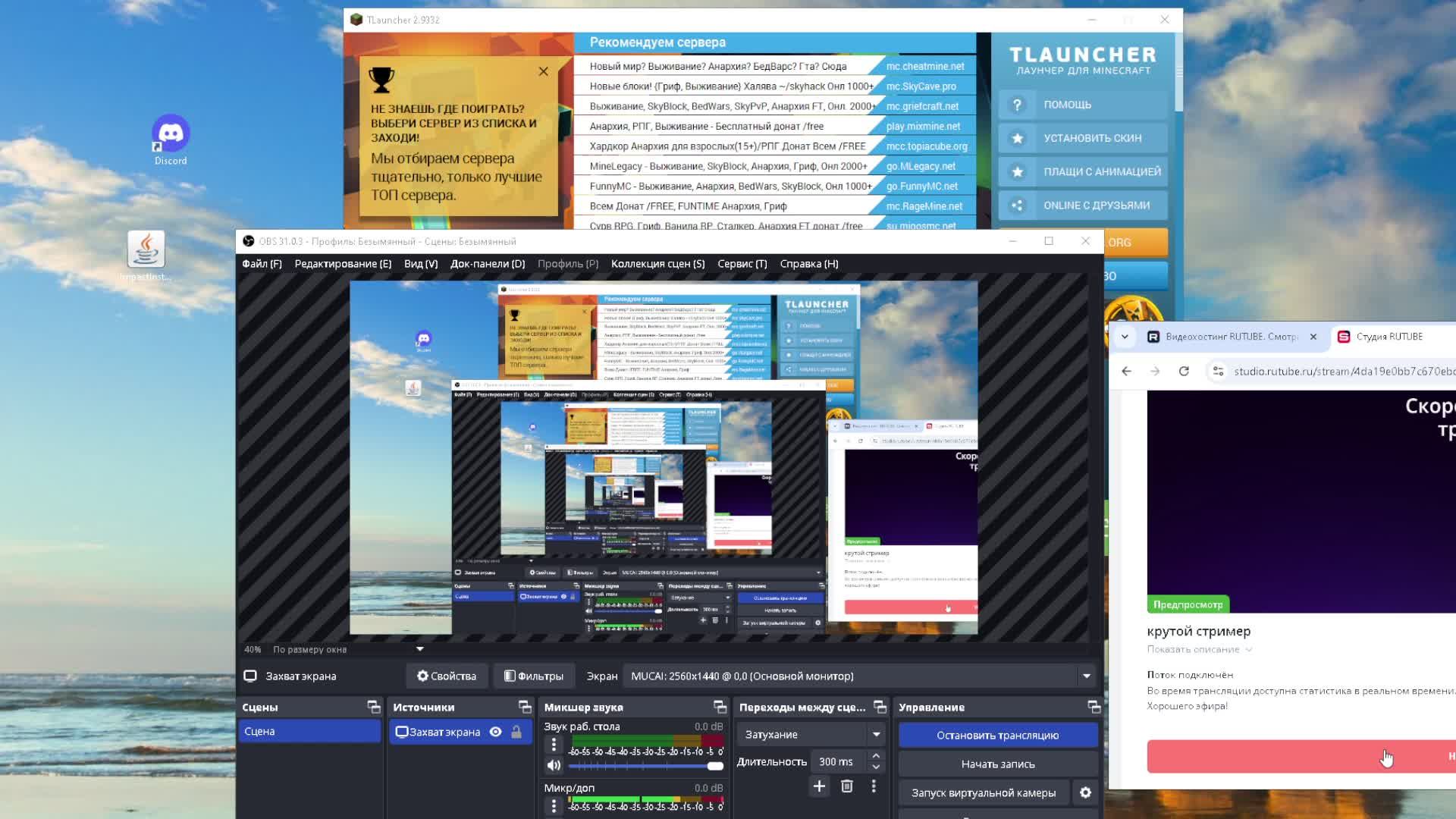Expand the Экран monitor selection dropdown

click(860, 676)
